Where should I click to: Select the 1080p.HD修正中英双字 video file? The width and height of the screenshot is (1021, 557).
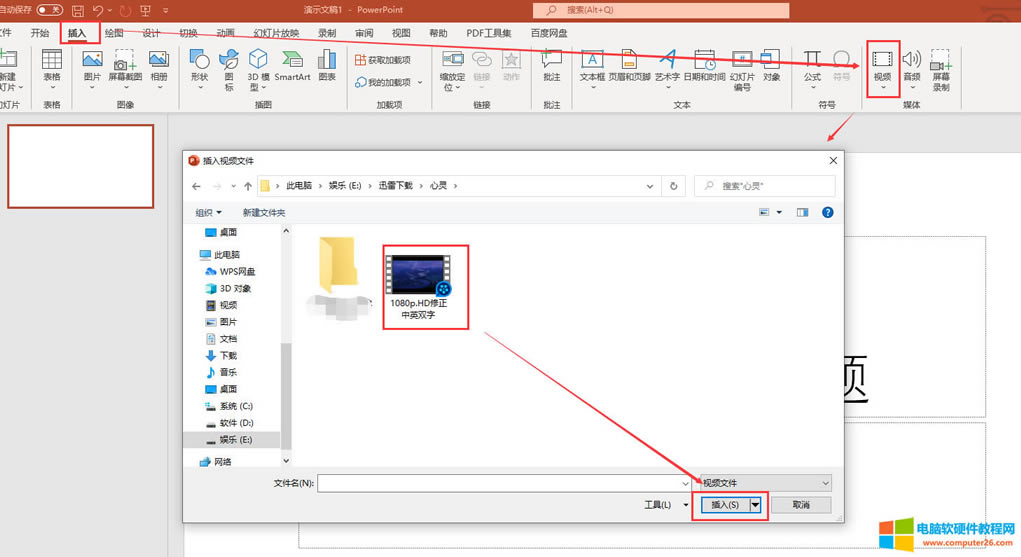coord(418,287)
